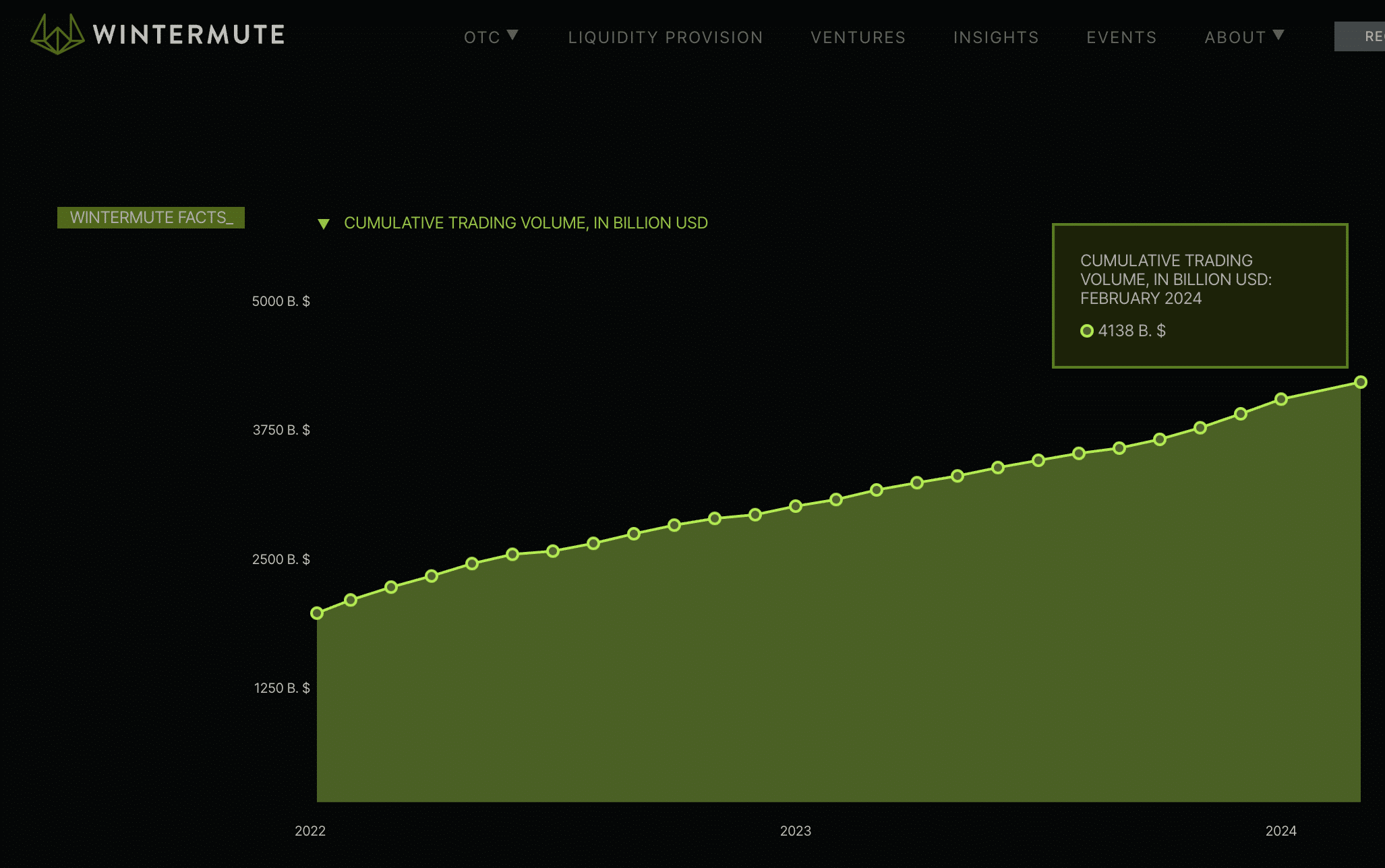The image size is (1385, 868).
Task: Open the Insights menu item
Action: (996, 37)
